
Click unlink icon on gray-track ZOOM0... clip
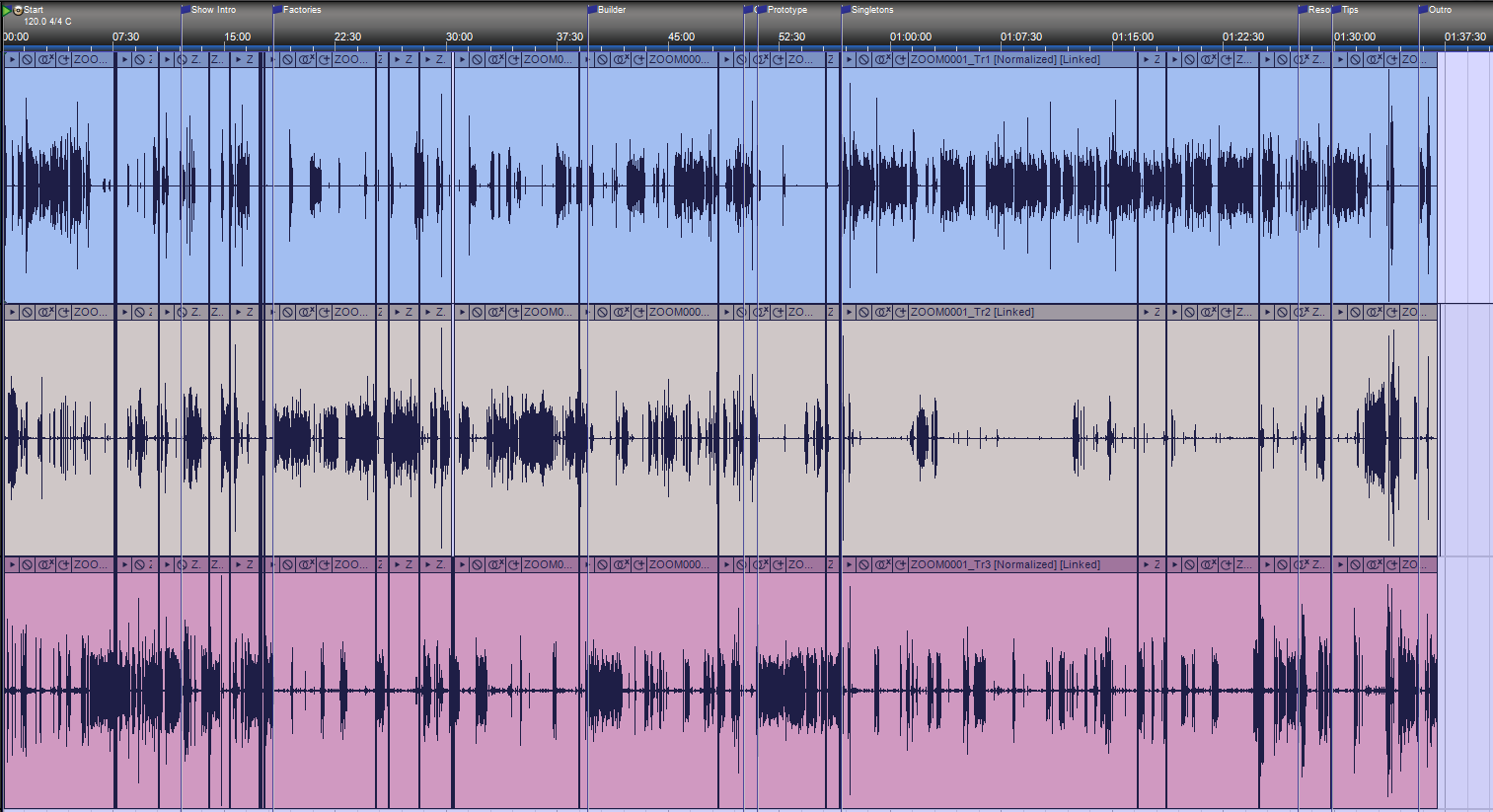pyautogui.click(x=495, y=312)
